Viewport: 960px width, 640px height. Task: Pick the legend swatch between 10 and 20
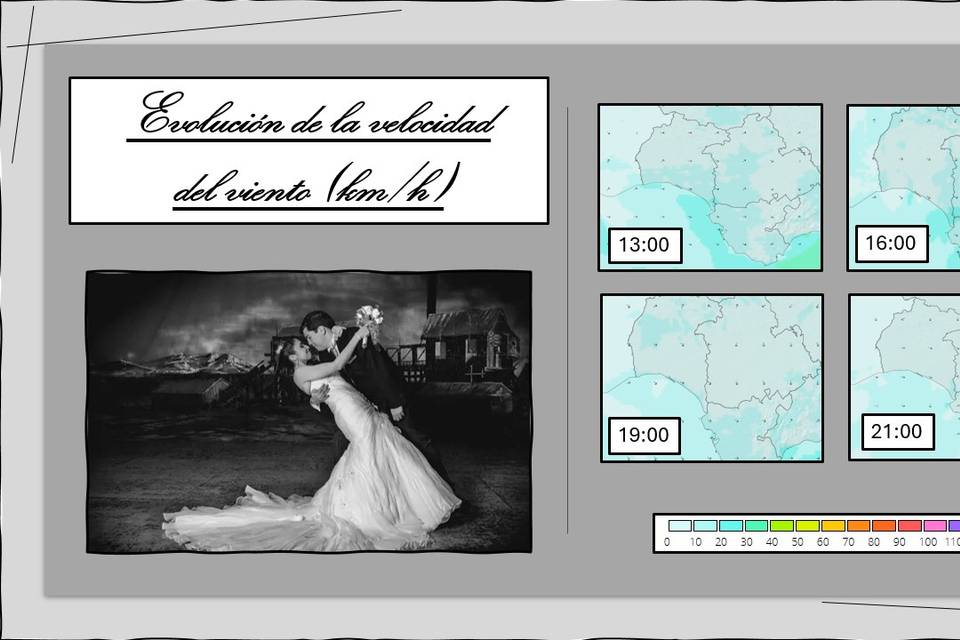705,525
